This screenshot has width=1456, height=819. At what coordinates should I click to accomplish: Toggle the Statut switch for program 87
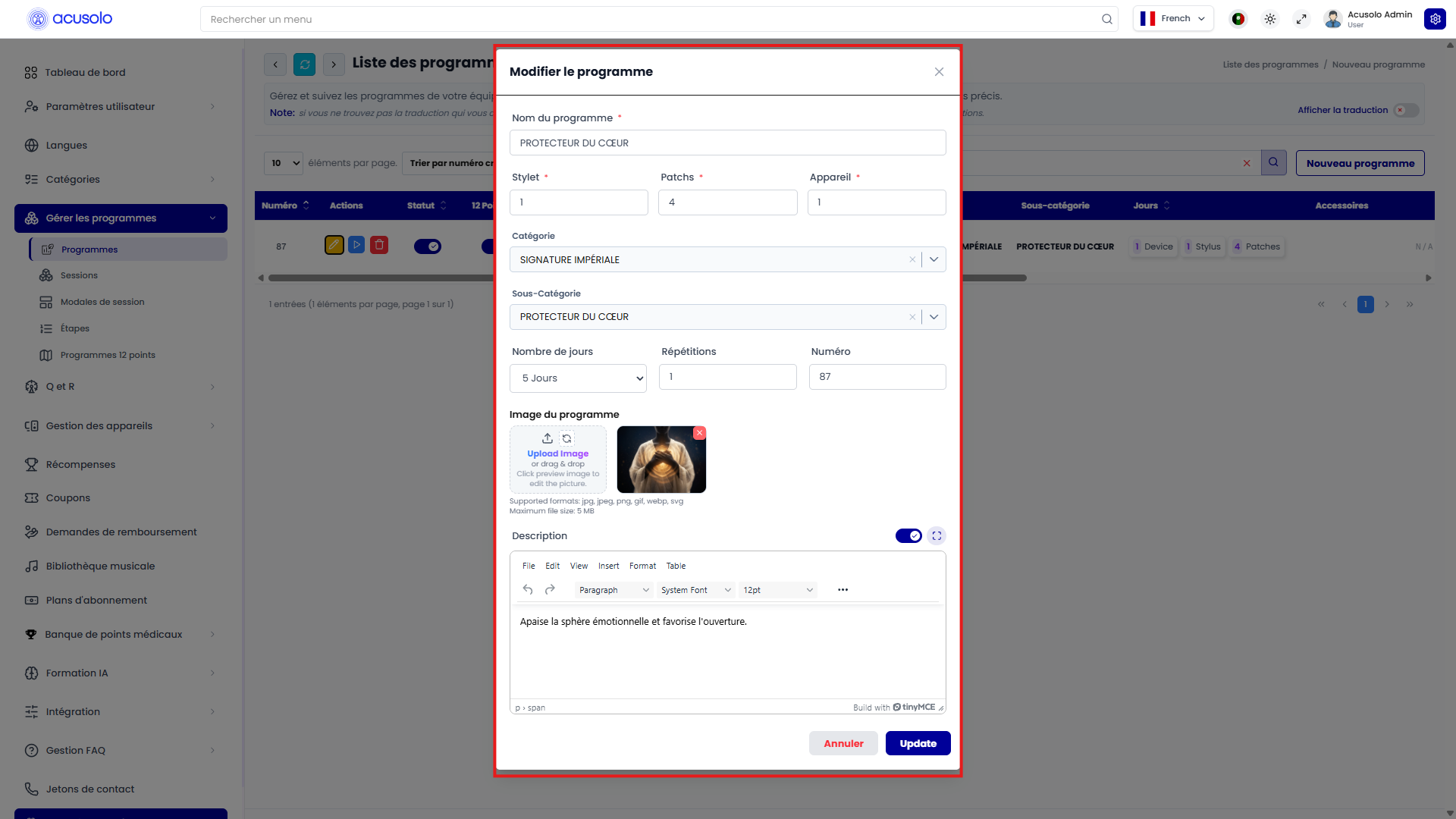(x=428, y=246)
